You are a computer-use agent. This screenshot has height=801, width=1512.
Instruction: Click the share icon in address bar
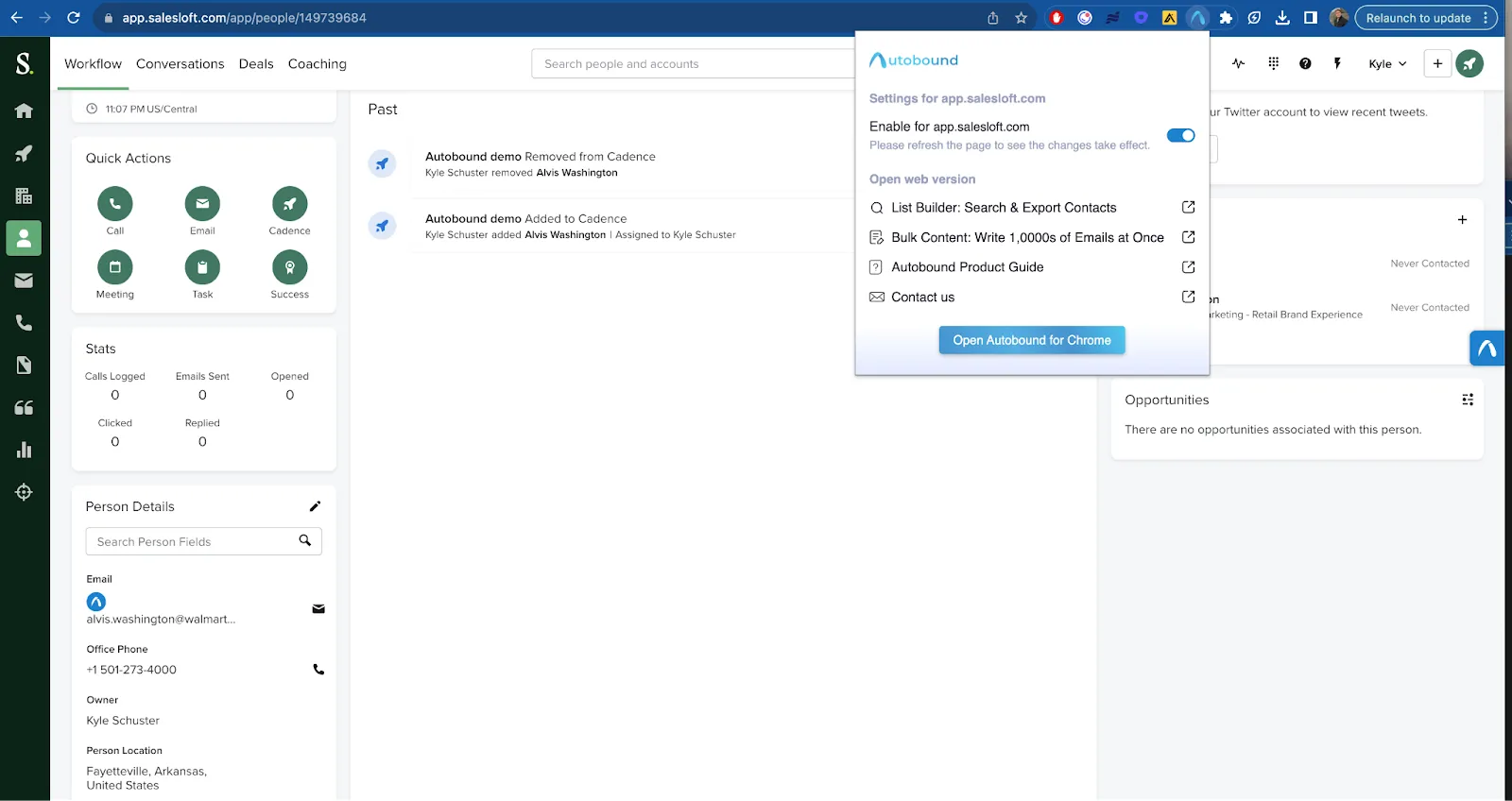click(x=993, y=18)
